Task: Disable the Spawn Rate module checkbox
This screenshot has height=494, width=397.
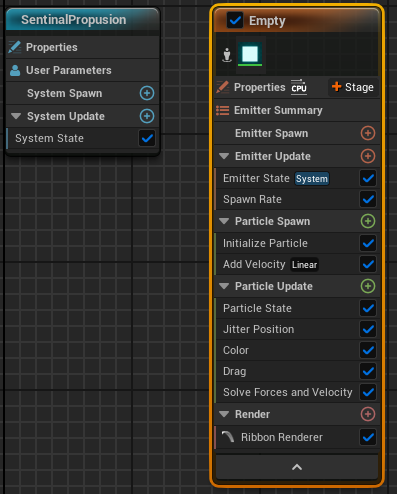Action: pos(368,199)
